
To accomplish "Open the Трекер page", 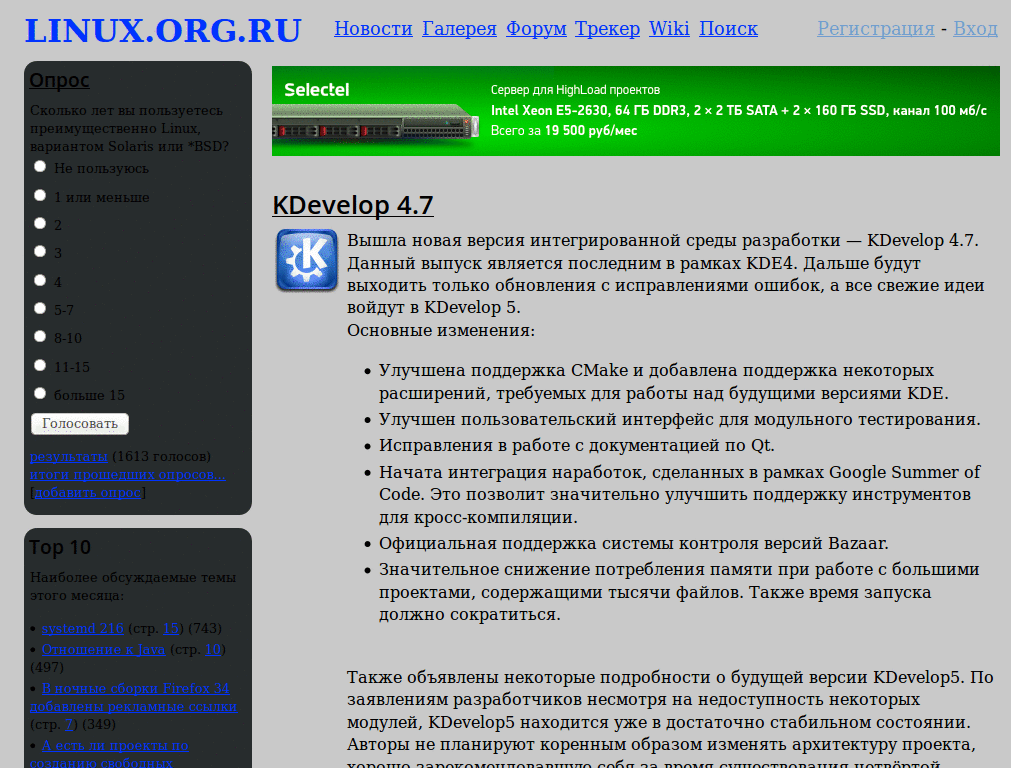I will pyautogui.click(x=607, y=29).
